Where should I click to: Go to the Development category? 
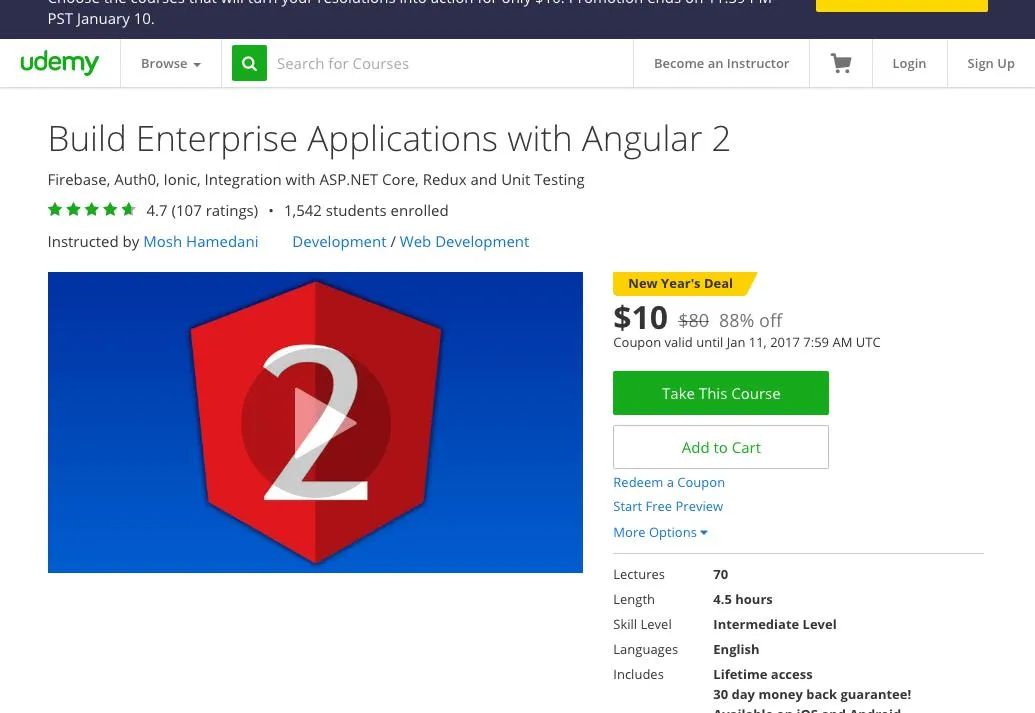click(339, 241)
